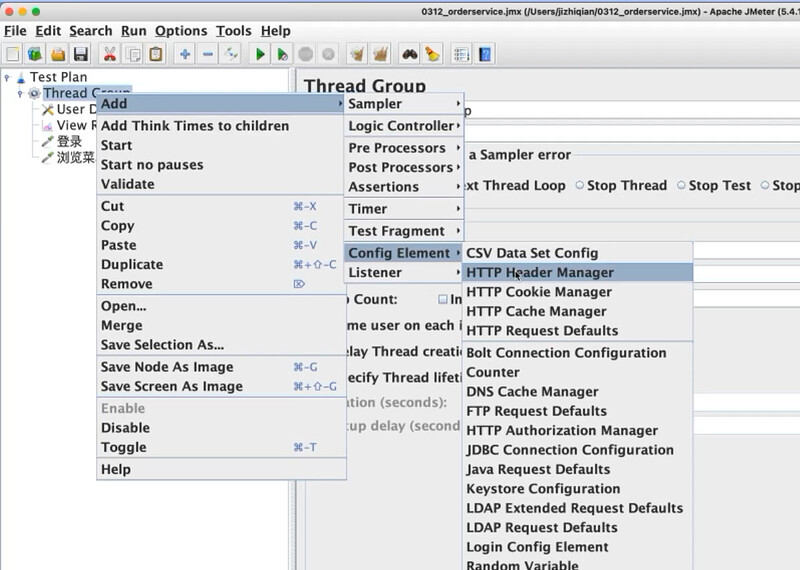Screen dimensions: 800x570
Task: Click the Expand All plus icon
Action: 185,54
